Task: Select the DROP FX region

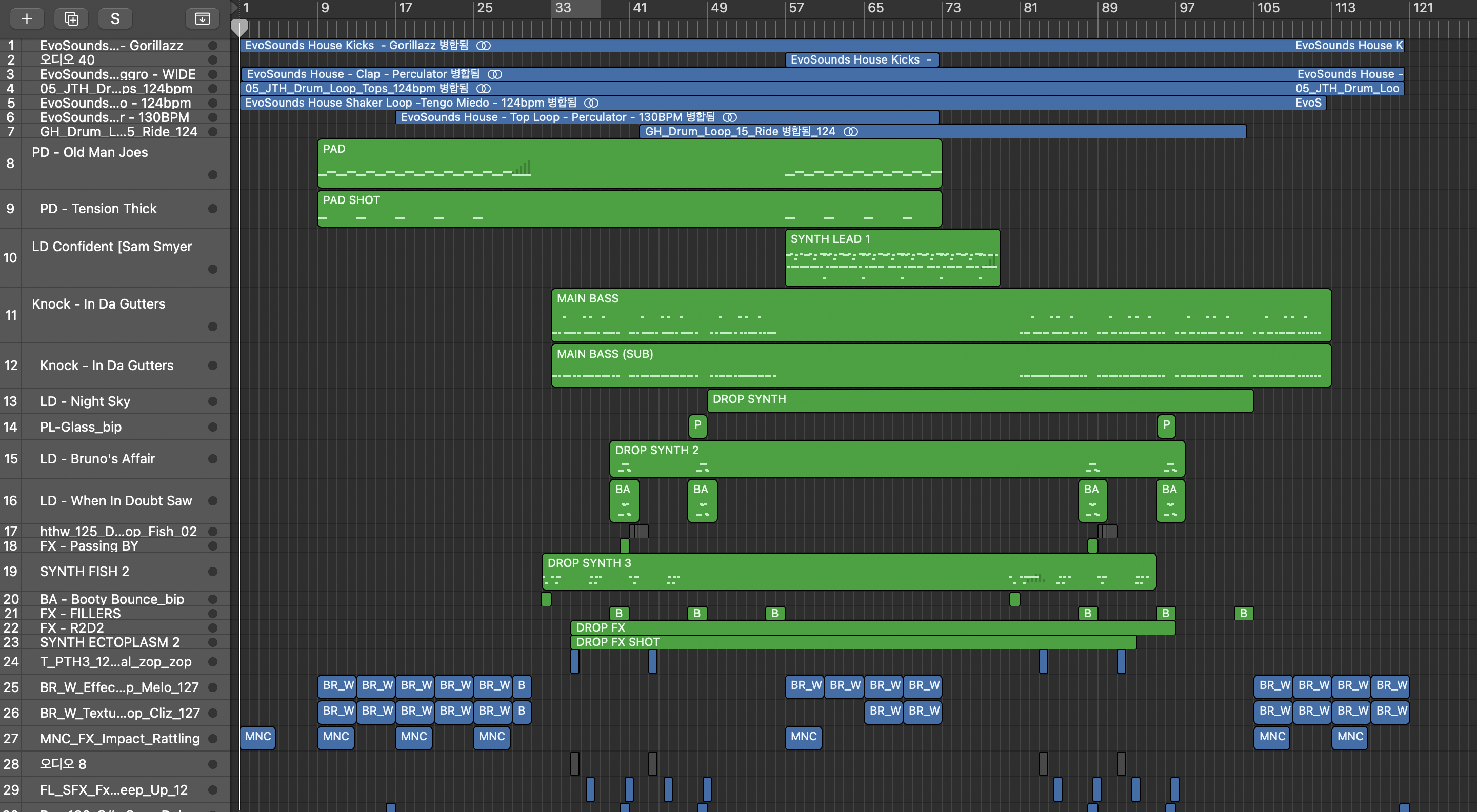Action: point(873,628)
